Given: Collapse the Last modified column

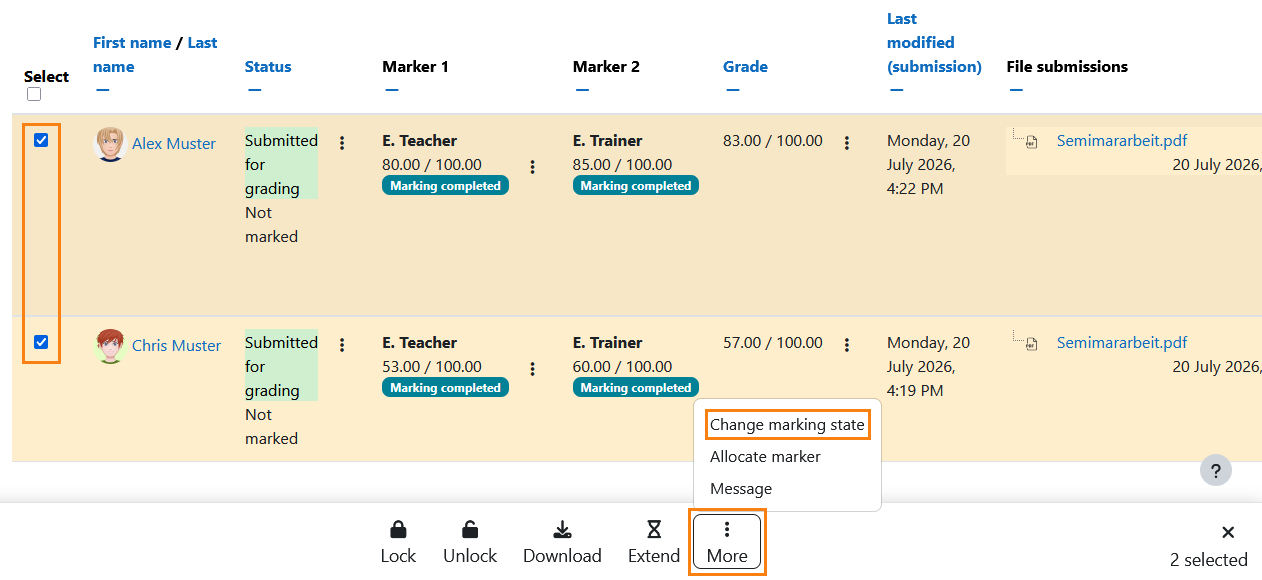Looking at the screenshot, I should tap(896, 90).
